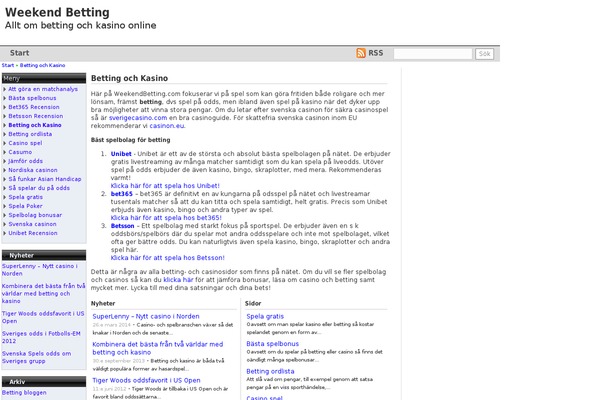Screen dimensions: 600x400
Task: Open Bästa spelbonus under Sidor
Action: click(272, 344)
